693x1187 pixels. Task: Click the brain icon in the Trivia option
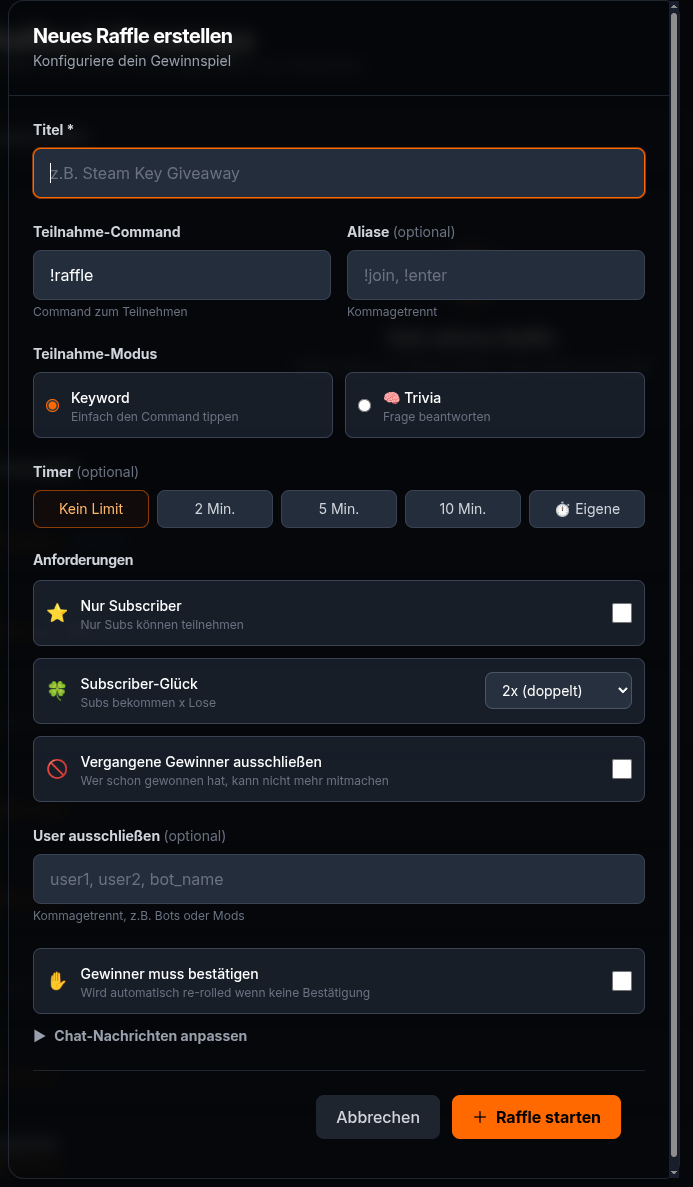pyautogui.click(x=390, y=397)
